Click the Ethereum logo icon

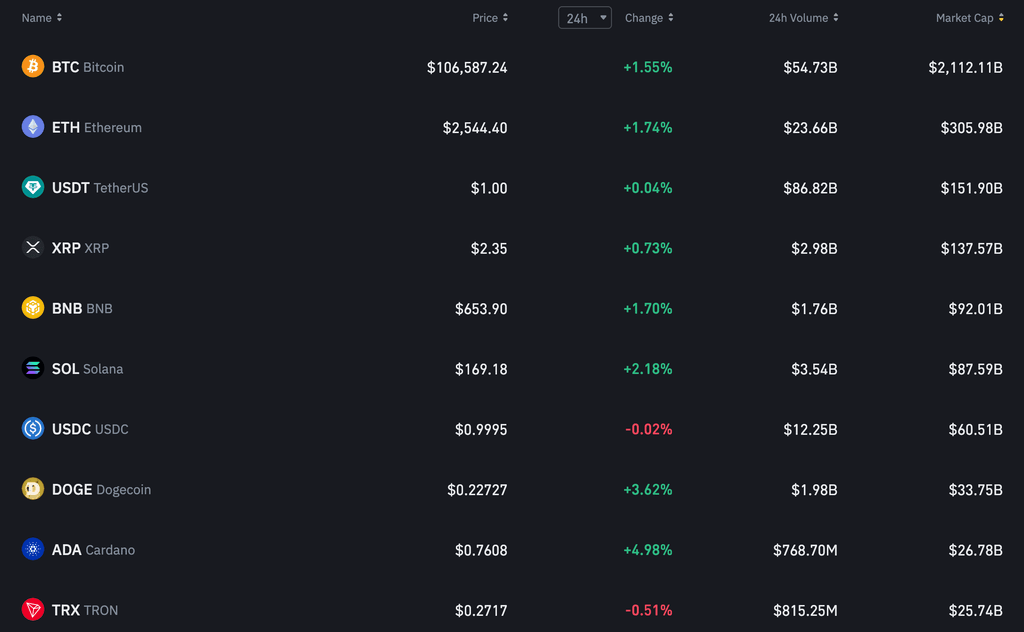point(32,127)
